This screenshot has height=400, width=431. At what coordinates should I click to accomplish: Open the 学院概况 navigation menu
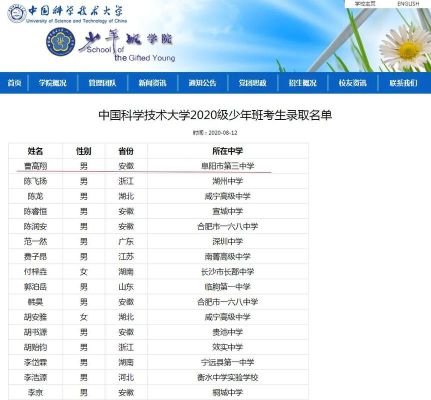53,83
